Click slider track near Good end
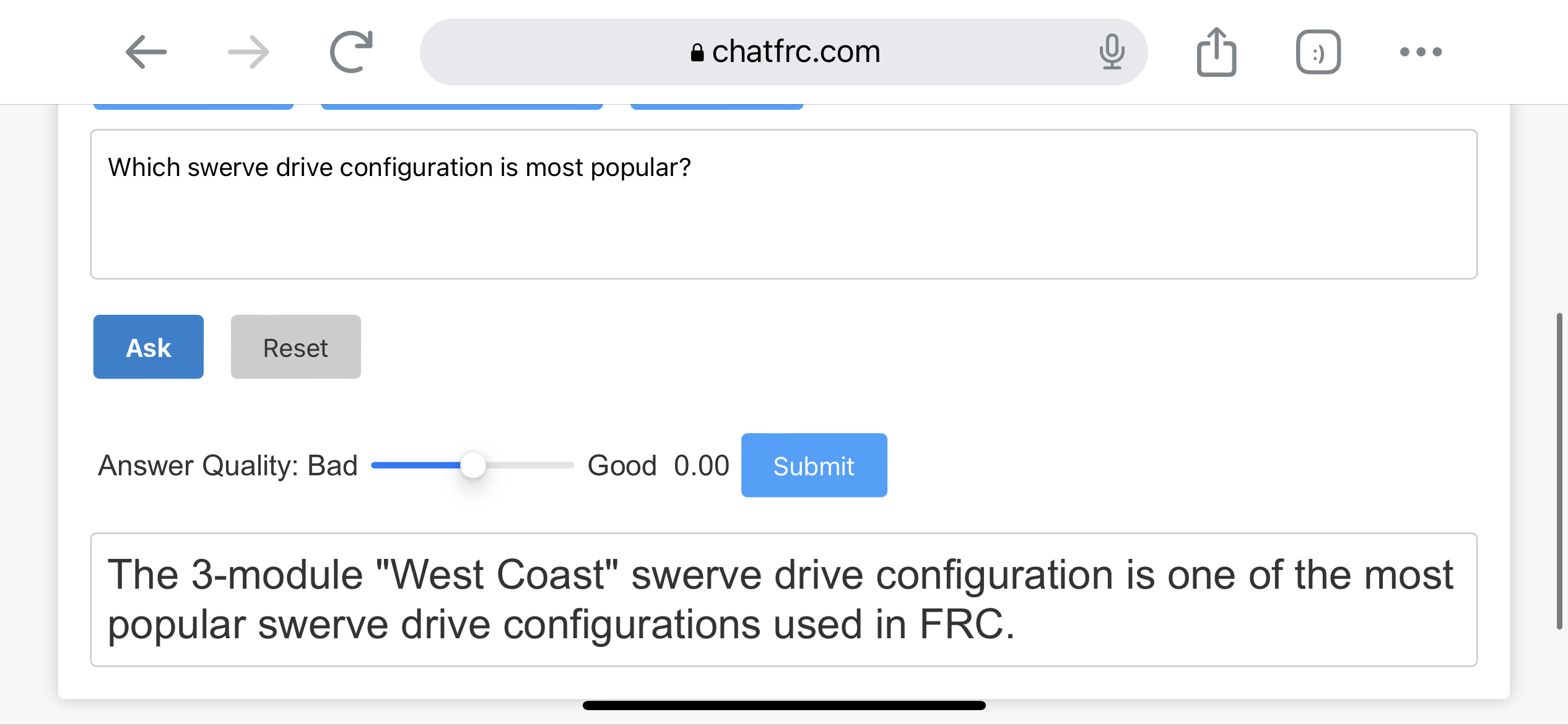 coord(557,465)
